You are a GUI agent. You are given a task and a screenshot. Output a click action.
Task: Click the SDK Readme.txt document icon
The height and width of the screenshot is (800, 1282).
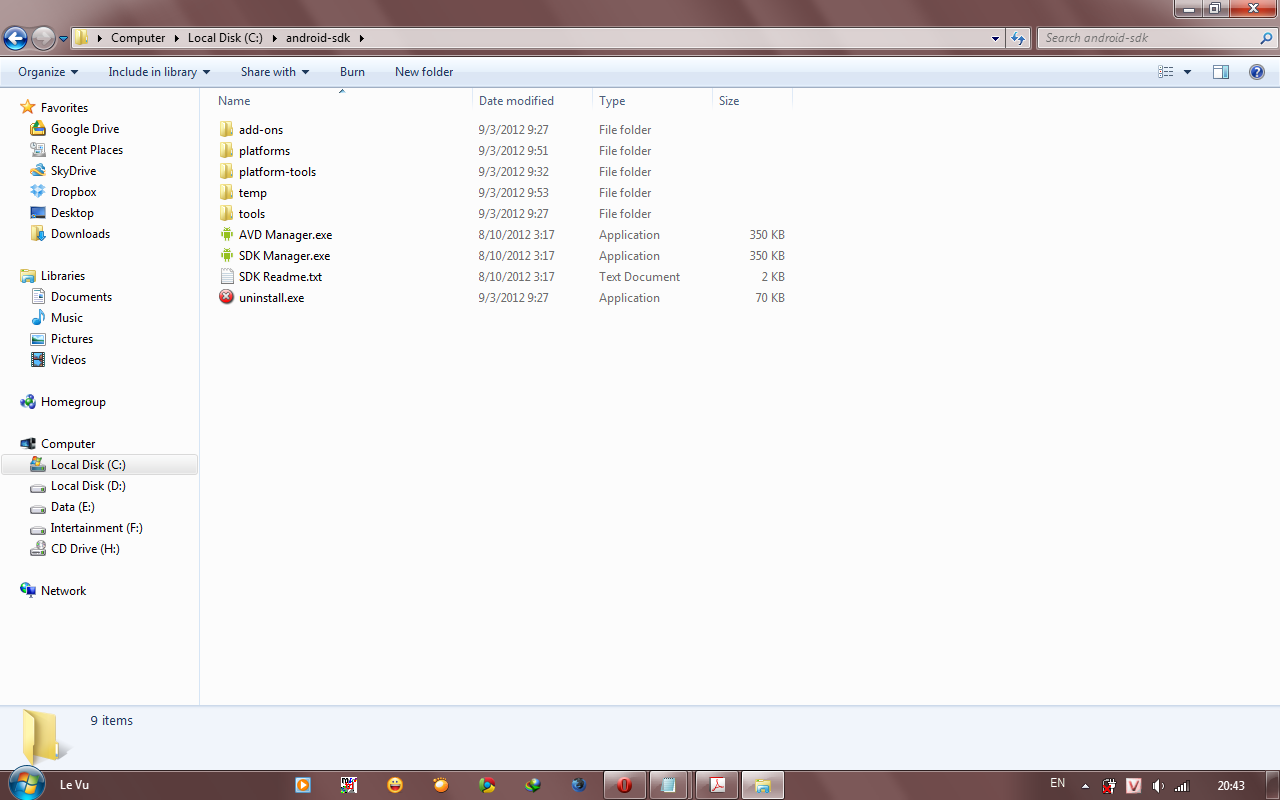coord(227,277)
